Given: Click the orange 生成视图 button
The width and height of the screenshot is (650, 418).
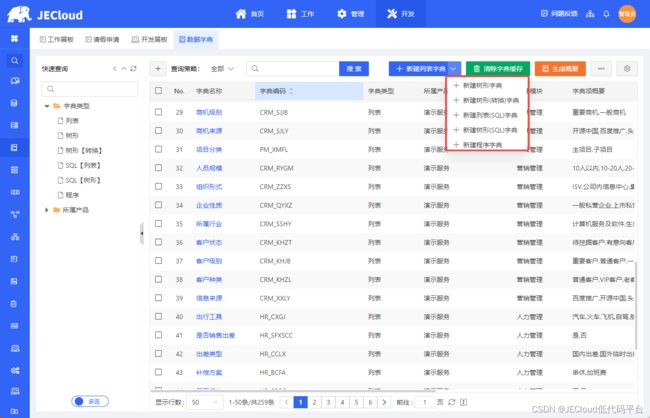Looking at the screenshot, I should 560,68.
